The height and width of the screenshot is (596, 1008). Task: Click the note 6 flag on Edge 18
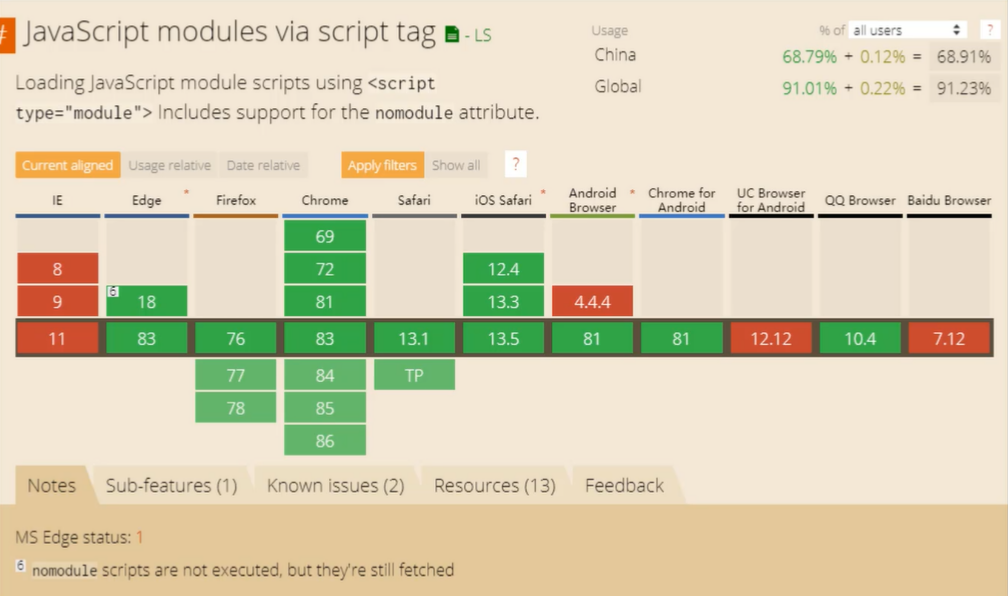[113, 291]
